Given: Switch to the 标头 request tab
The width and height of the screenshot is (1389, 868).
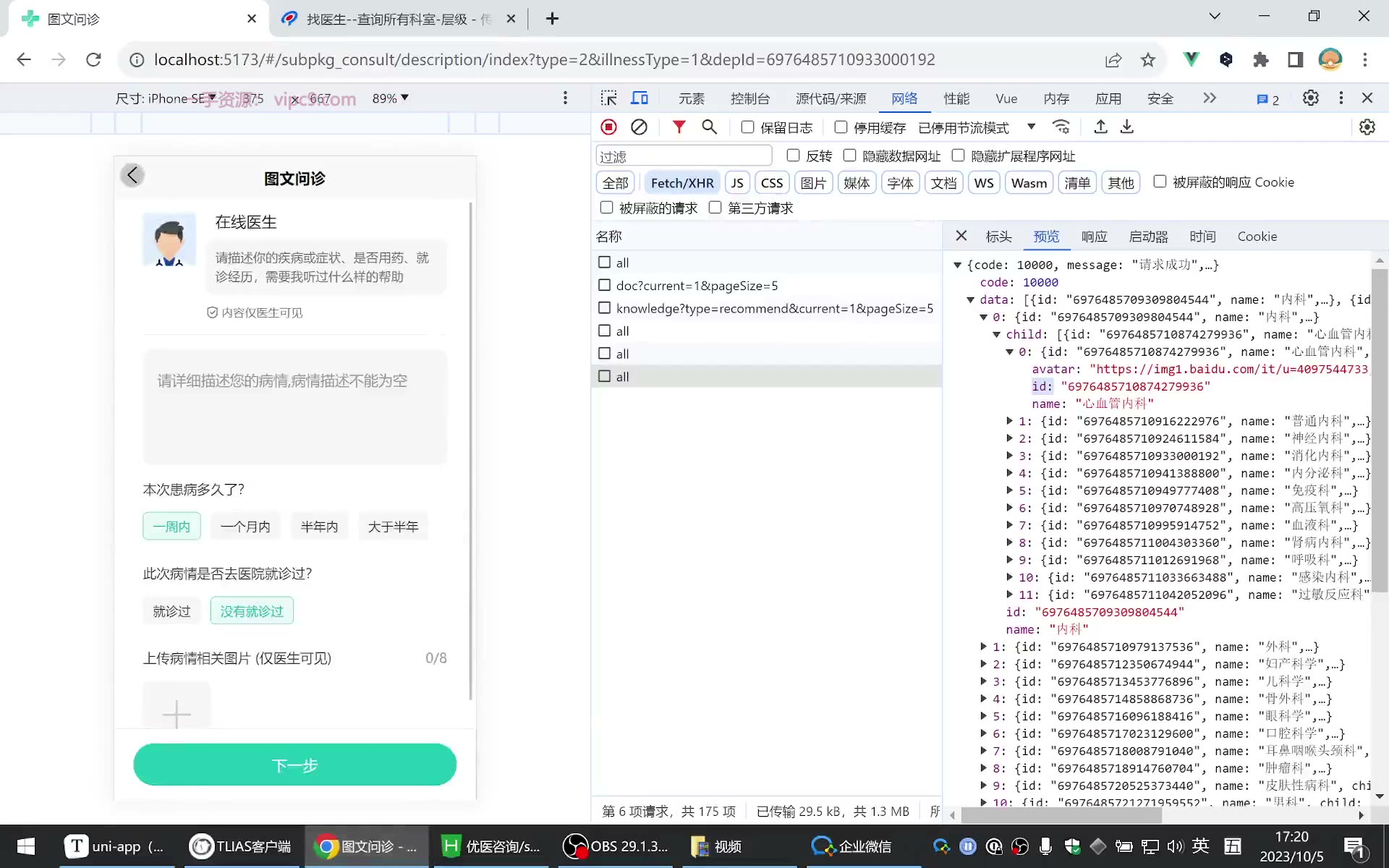Looking at the screenshot, I should pyautogui.click(x=998, y=237).
